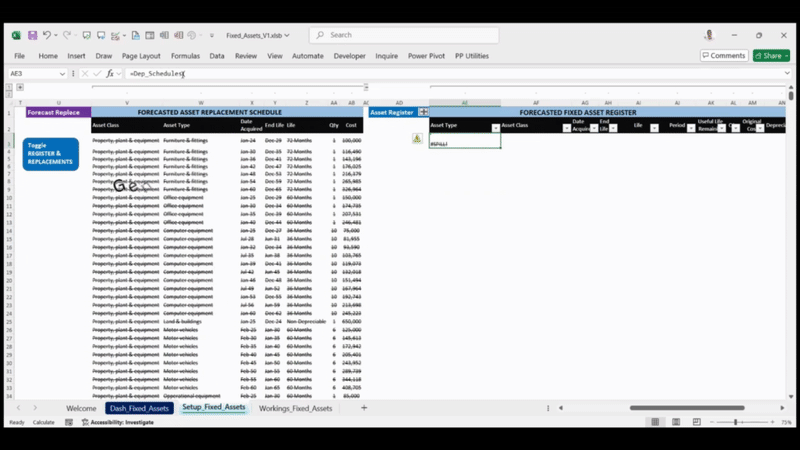Open the Customize Quick Access Toolbar dropdown
The height and width of the screenshot is (450, 800).
tap(212, 35)
